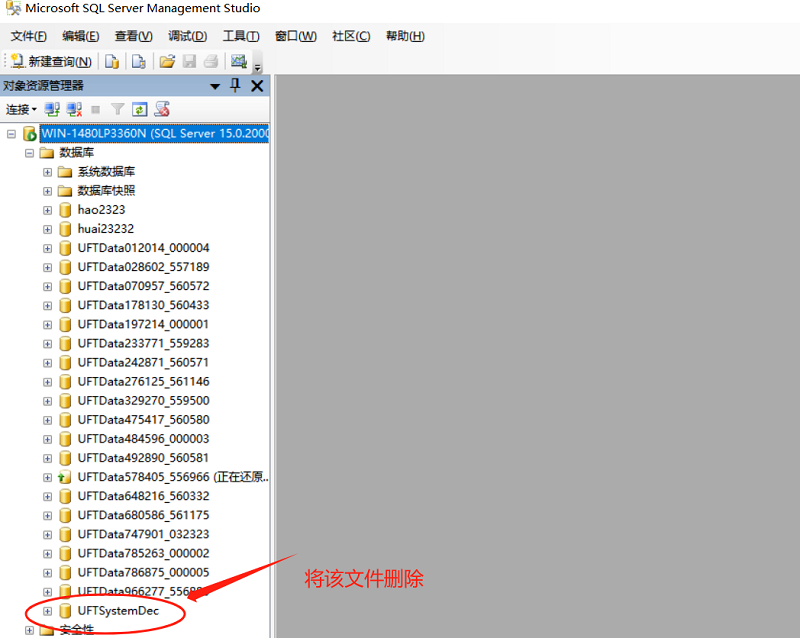Select database UFTData276125_561146

pos(143,381)
